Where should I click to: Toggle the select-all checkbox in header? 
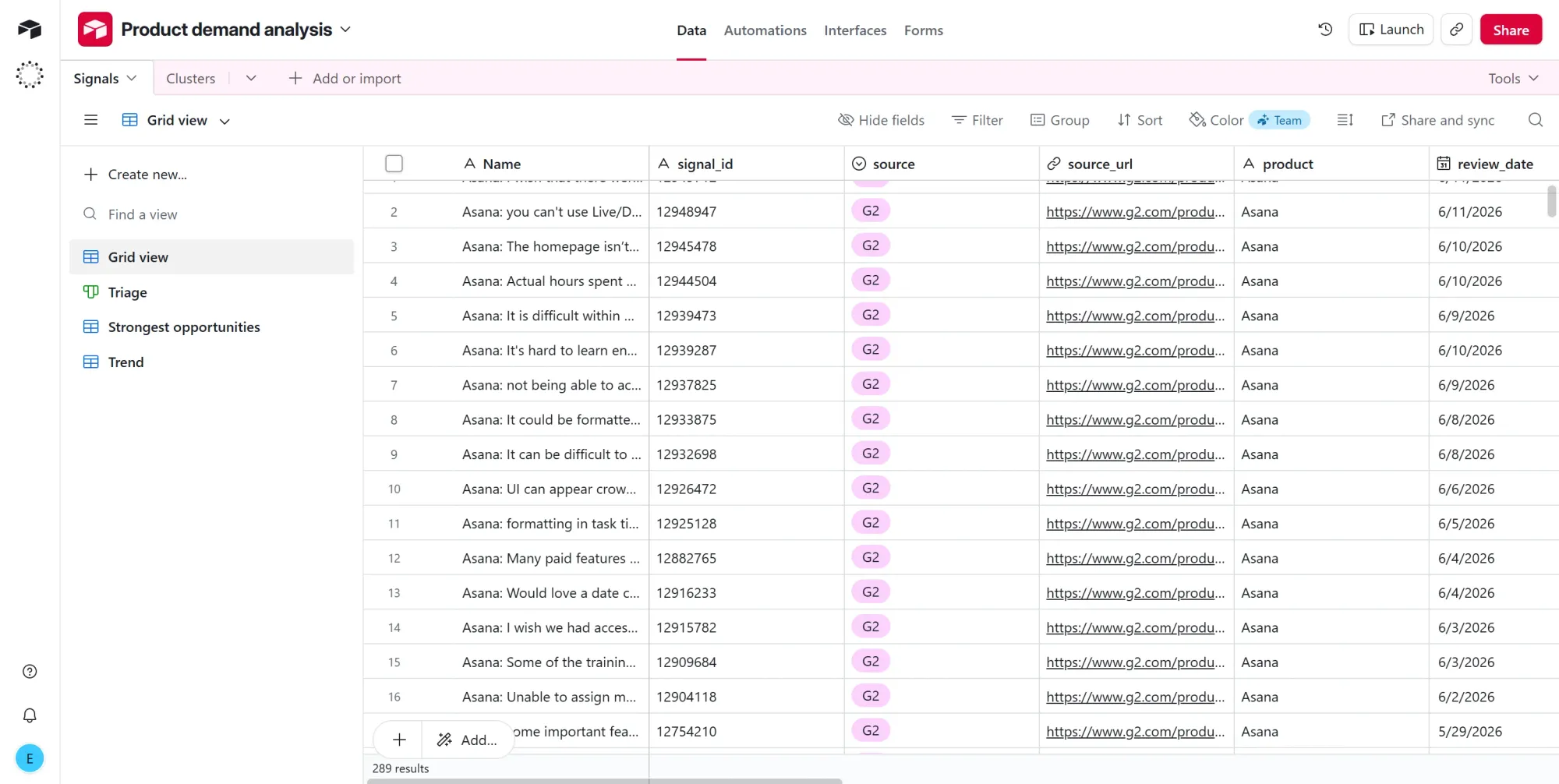tap(394, 164)
